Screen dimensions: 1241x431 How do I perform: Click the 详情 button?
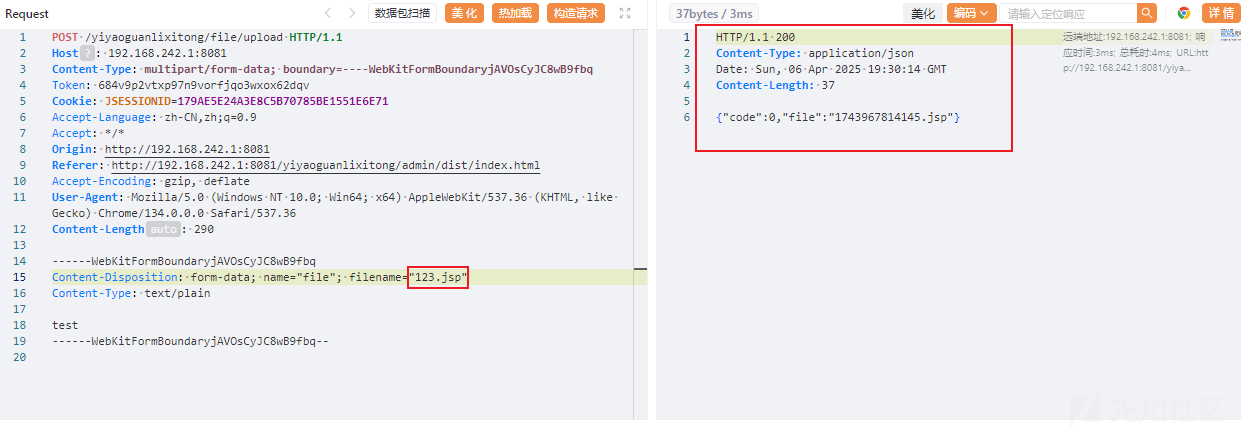click(x=1219, y=13)
